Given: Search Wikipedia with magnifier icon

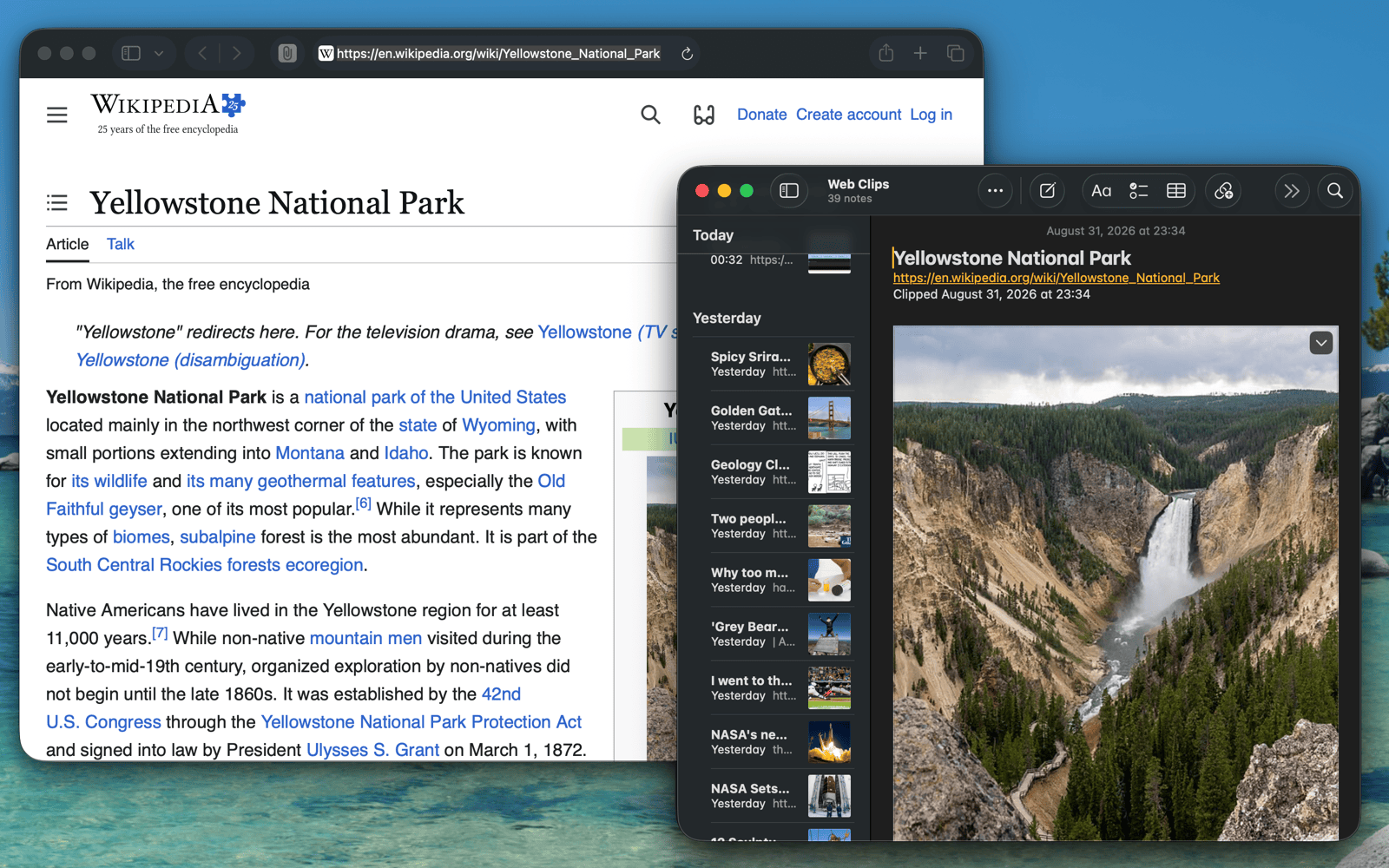Looking at the screenshot, I should click(x=650, y=115).
